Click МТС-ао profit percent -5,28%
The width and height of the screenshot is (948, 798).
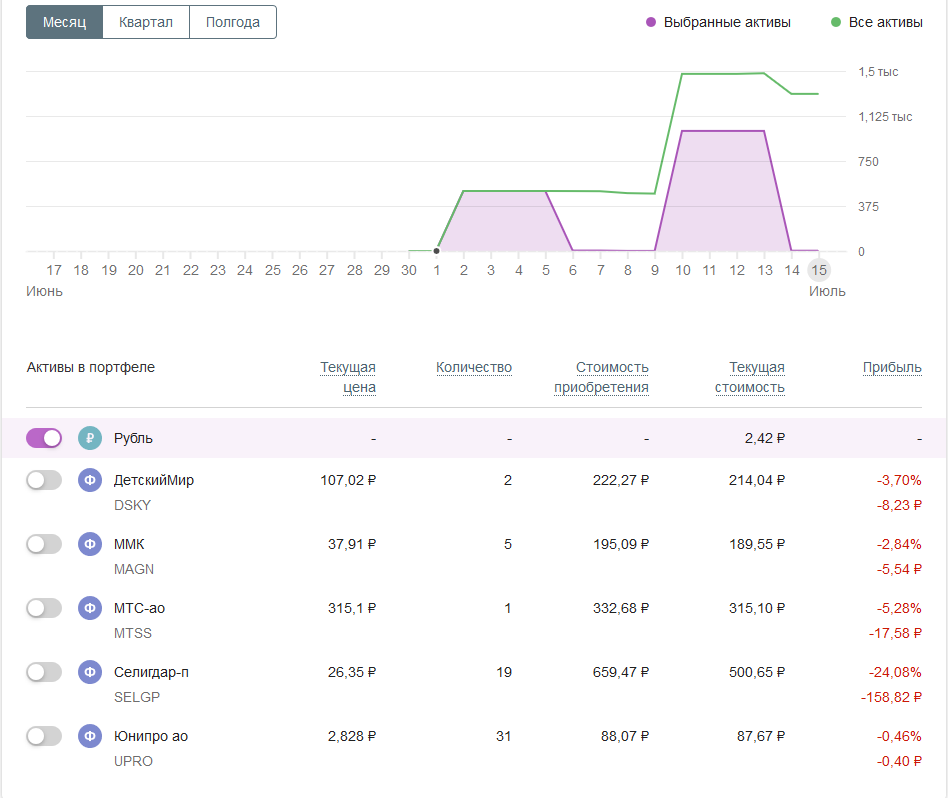pos(898,608)
